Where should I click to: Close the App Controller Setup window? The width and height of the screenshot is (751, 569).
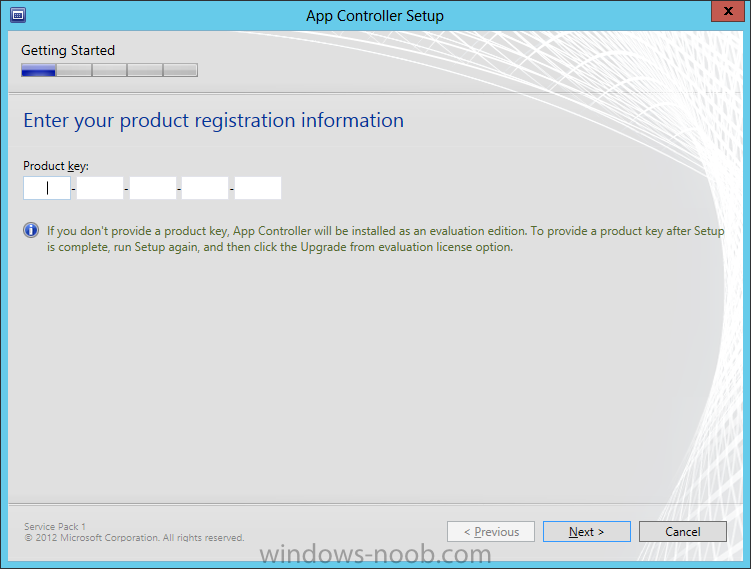click(x=728, y=11)
